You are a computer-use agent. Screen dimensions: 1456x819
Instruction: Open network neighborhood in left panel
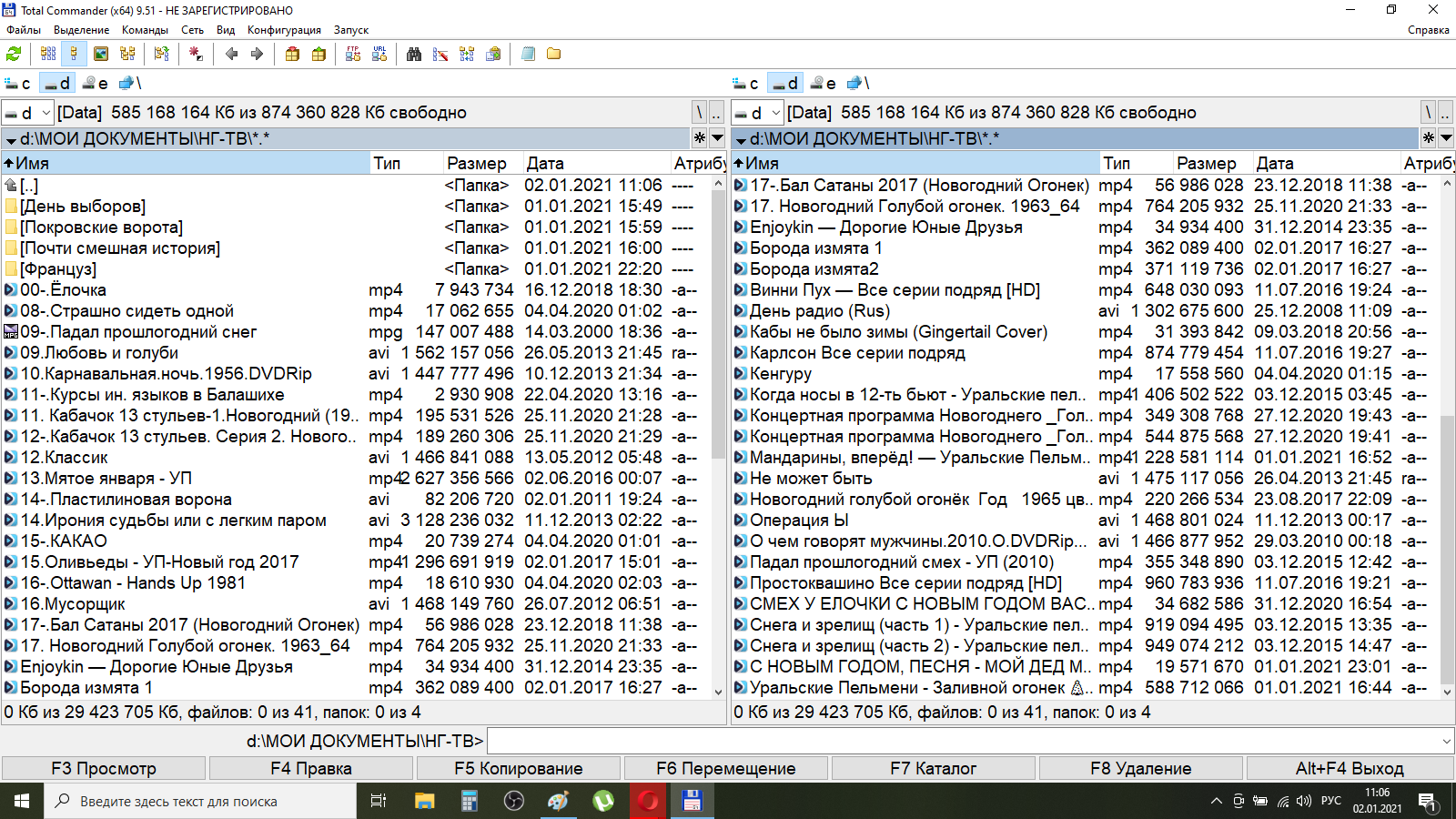click(x=129, y=83)
